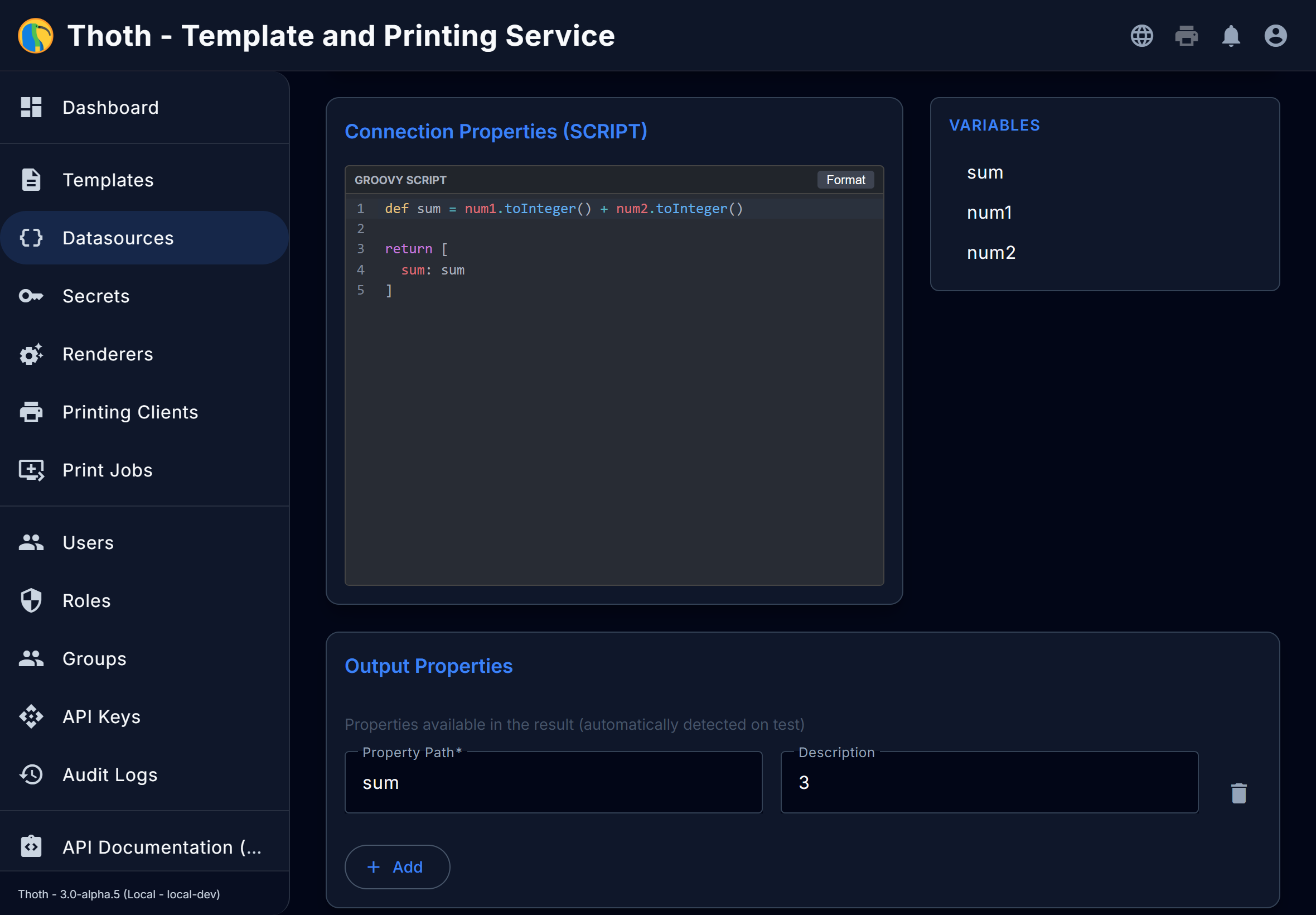
Task: Click the API Documentation icon
Action: (x=31, y=846)
